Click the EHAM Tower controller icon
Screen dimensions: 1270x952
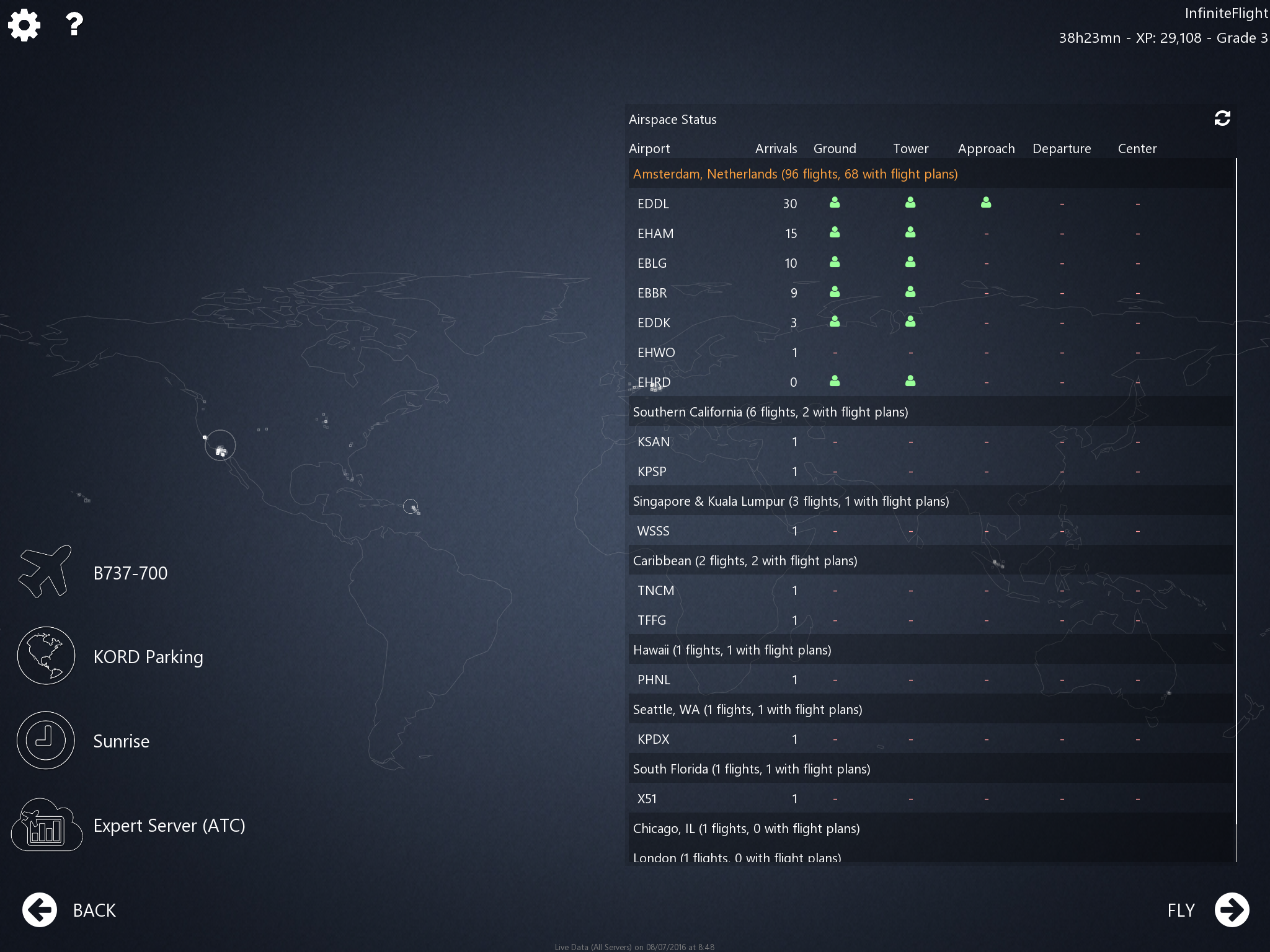[x=910, y=232]
